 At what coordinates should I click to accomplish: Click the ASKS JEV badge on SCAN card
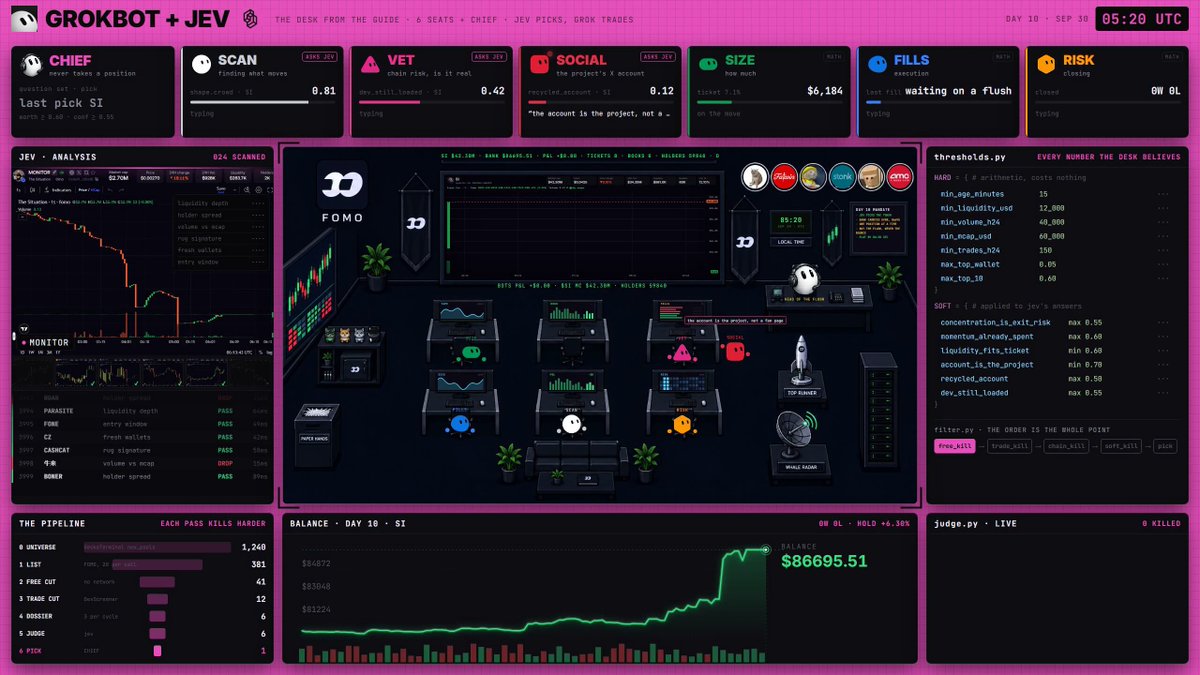(319, 57)
